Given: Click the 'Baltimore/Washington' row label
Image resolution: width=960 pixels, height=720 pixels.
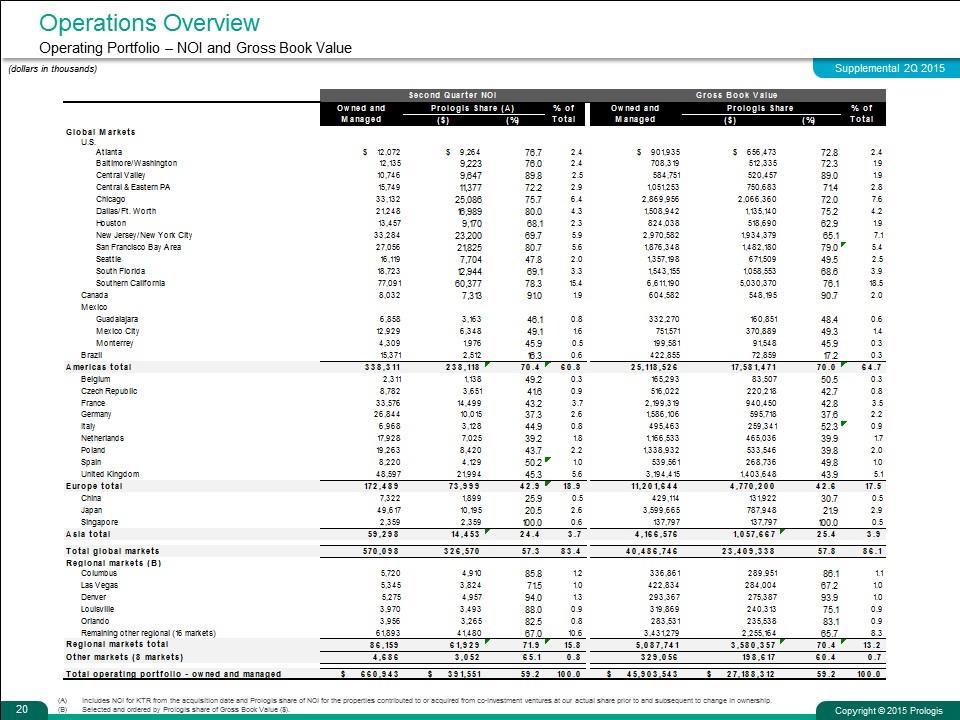Looking at the screenshot, I should click(137, 163).
